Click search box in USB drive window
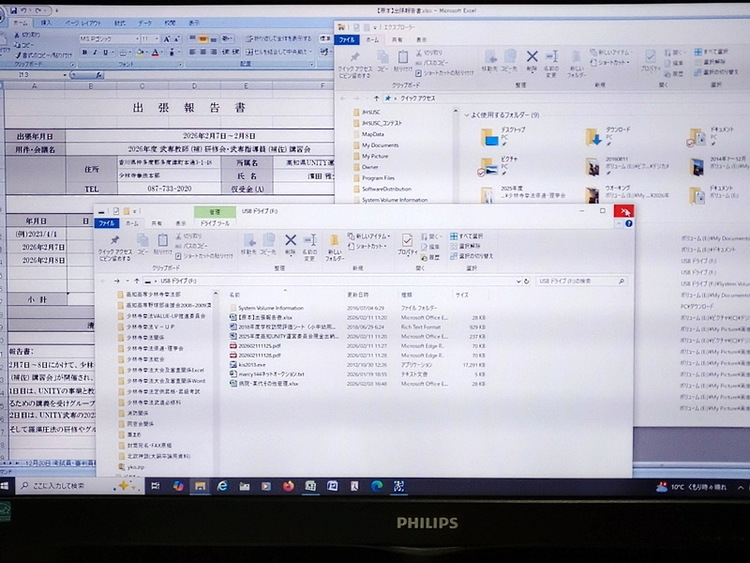Screen dimensions: 750x563 point(582,281)
